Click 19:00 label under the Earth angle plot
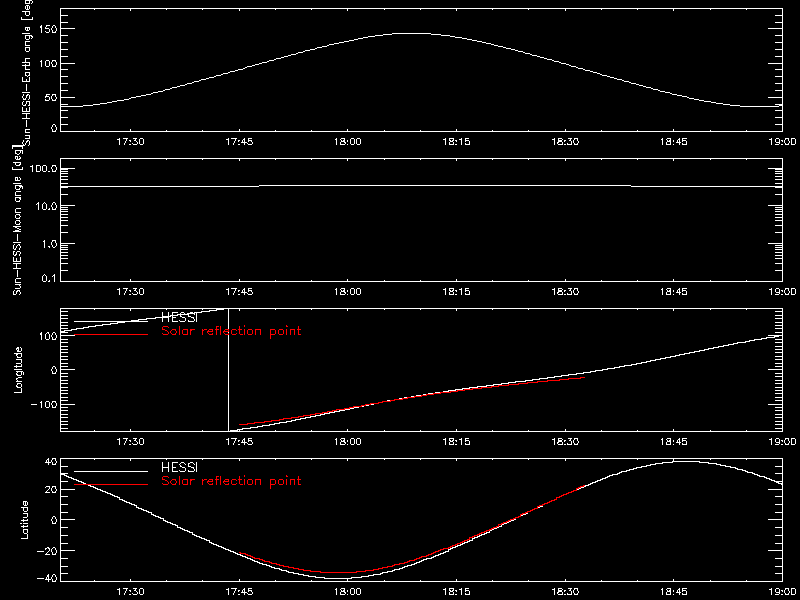The height and width of the screenshot is (600, 800). [x=782, y=142]
